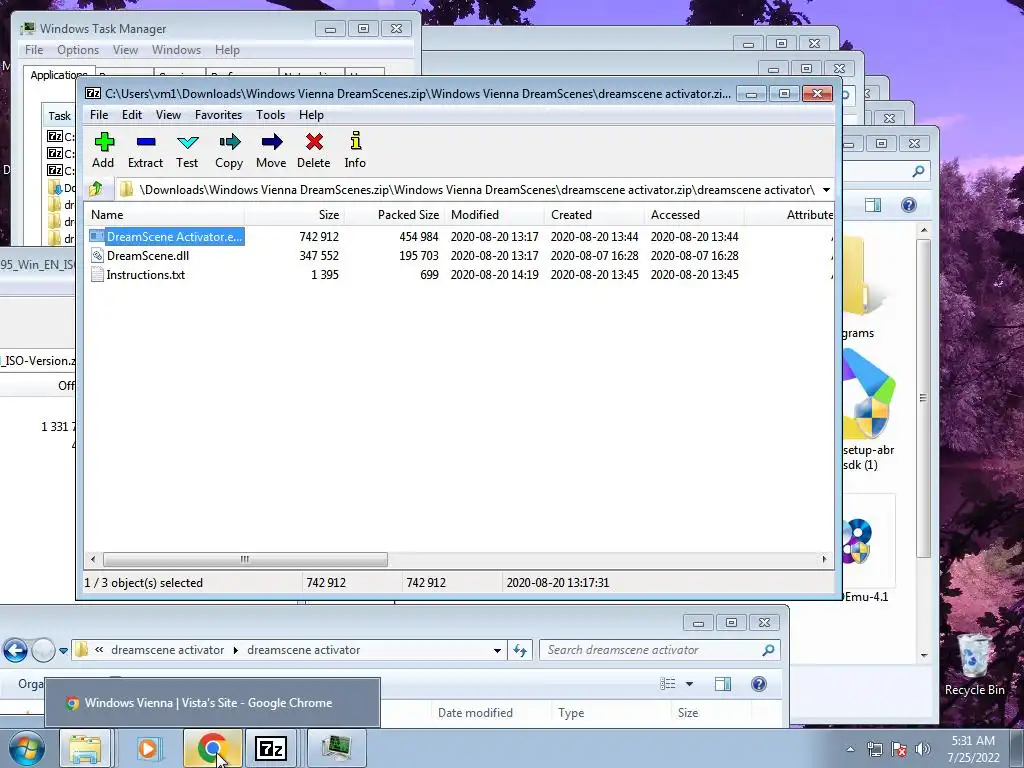Click the first dreamscene activator breadcrumb
This screenshot has height=768, width=1024.
pos(167,650)
